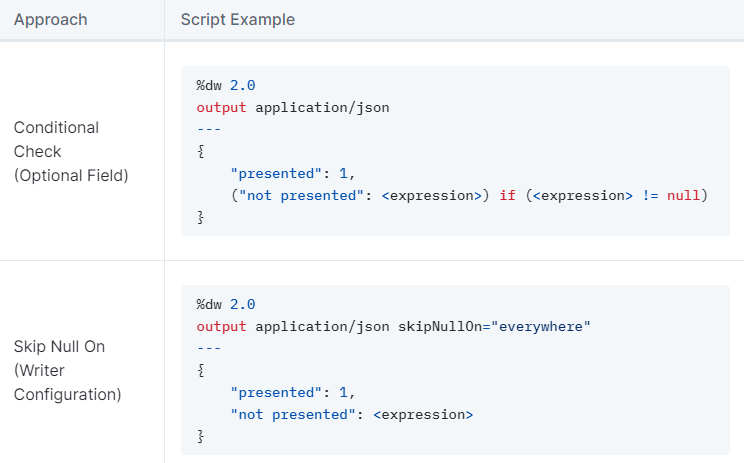This screenshot has width=744, height=463.
Task: Click the != operator in first script
Action: pos(650,195)
